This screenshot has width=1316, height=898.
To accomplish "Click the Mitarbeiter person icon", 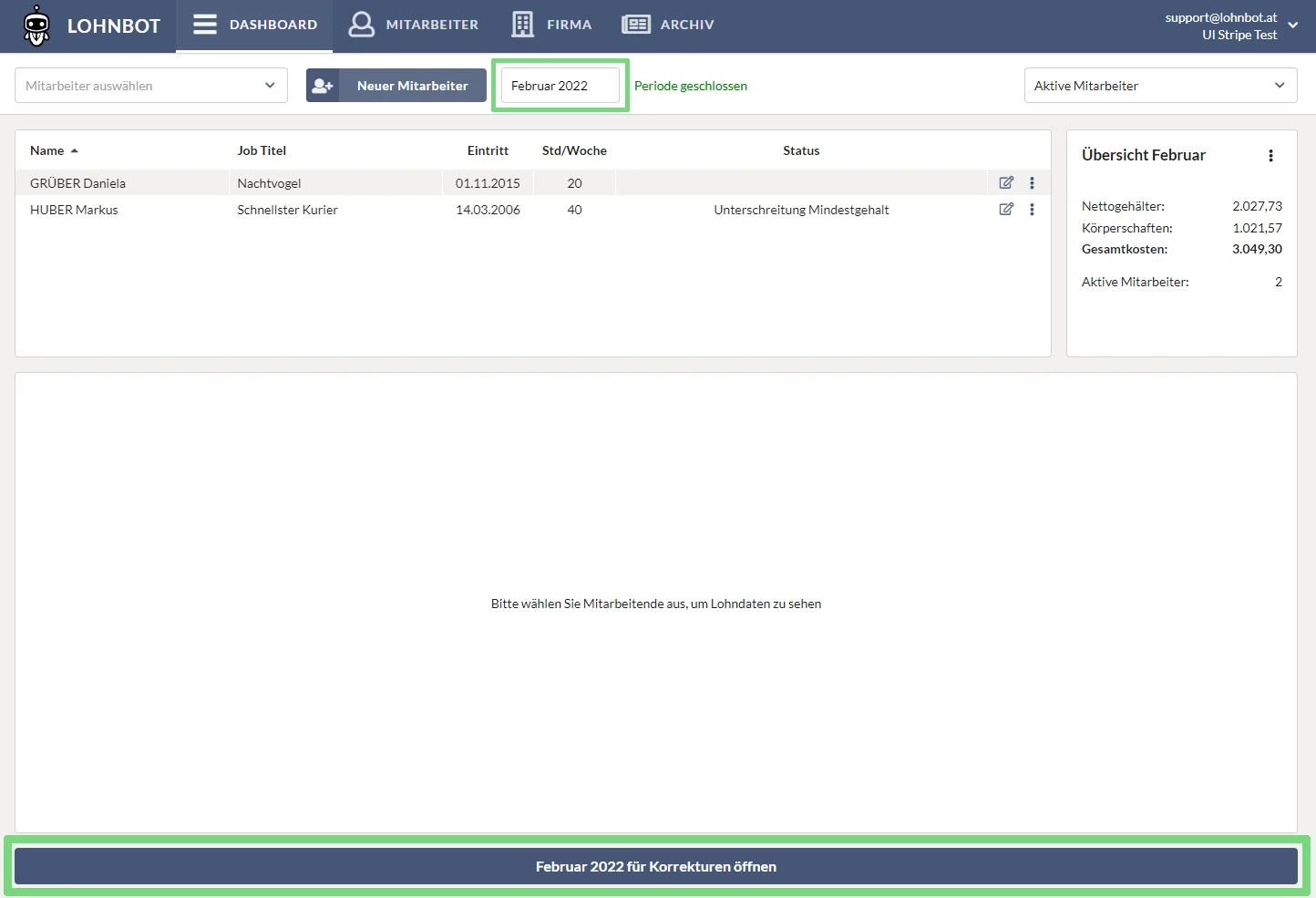I will coord(362,25).
